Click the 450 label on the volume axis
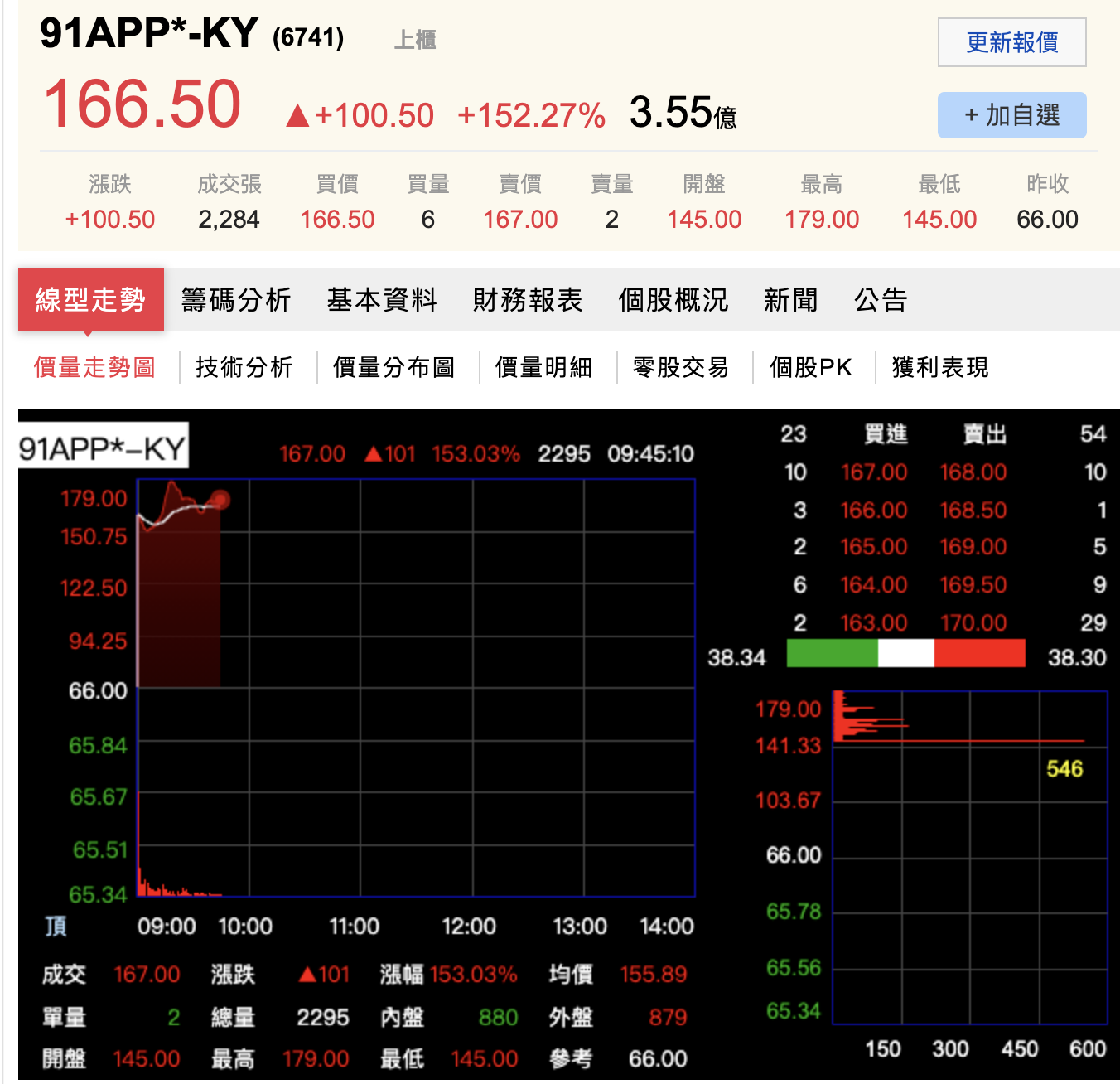 1020,1049
